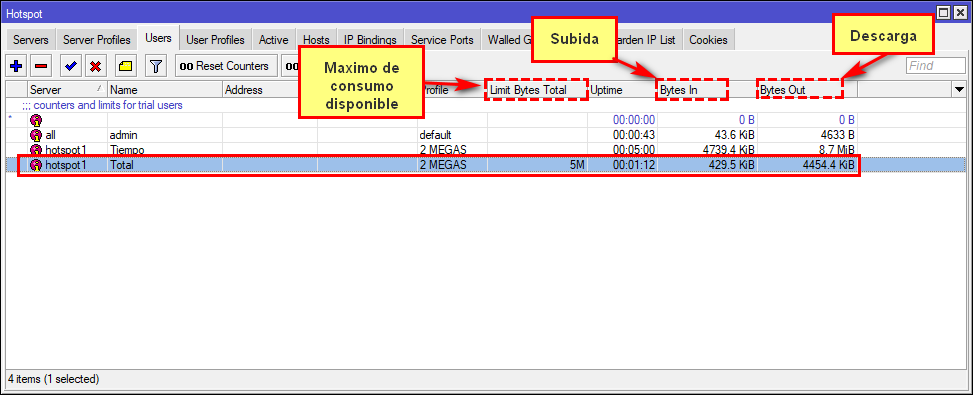Open column selection dropdown arrow
The image size is (973, 395).
(959, 90)
